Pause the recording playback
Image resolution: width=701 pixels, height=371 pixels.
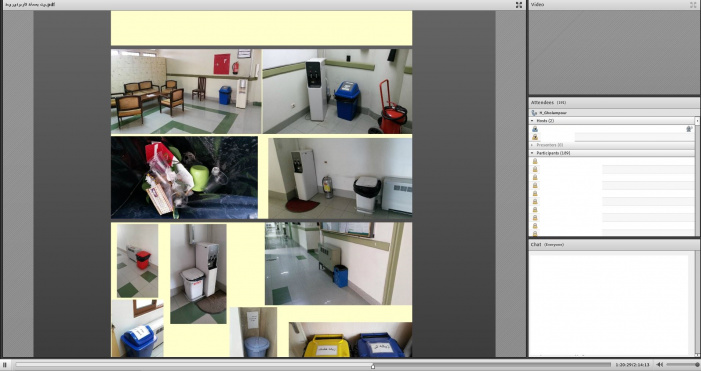point(4,365)
